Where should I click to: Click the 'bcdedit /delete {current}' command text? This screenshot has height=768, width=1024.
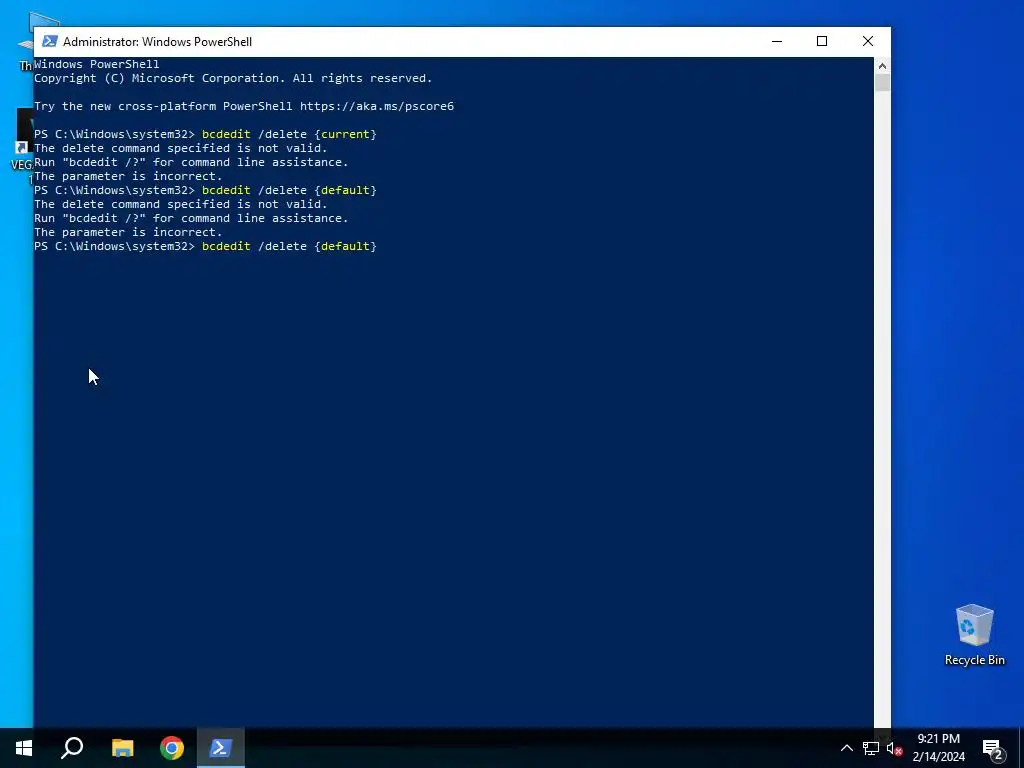pyautogui.click(x=289, y=134)
